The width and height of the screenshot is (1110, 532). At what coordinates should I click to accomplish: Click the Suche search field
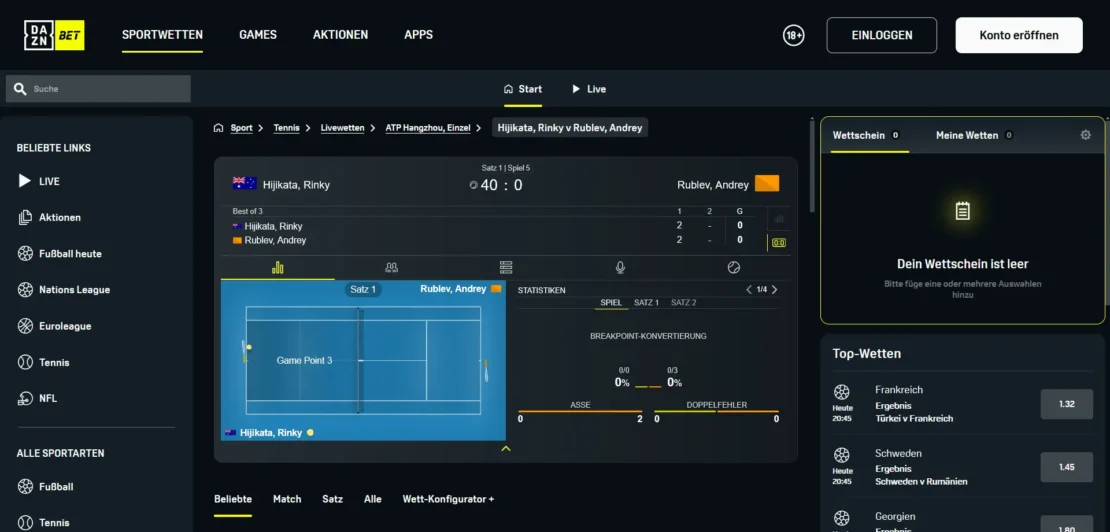coord(98,89)
